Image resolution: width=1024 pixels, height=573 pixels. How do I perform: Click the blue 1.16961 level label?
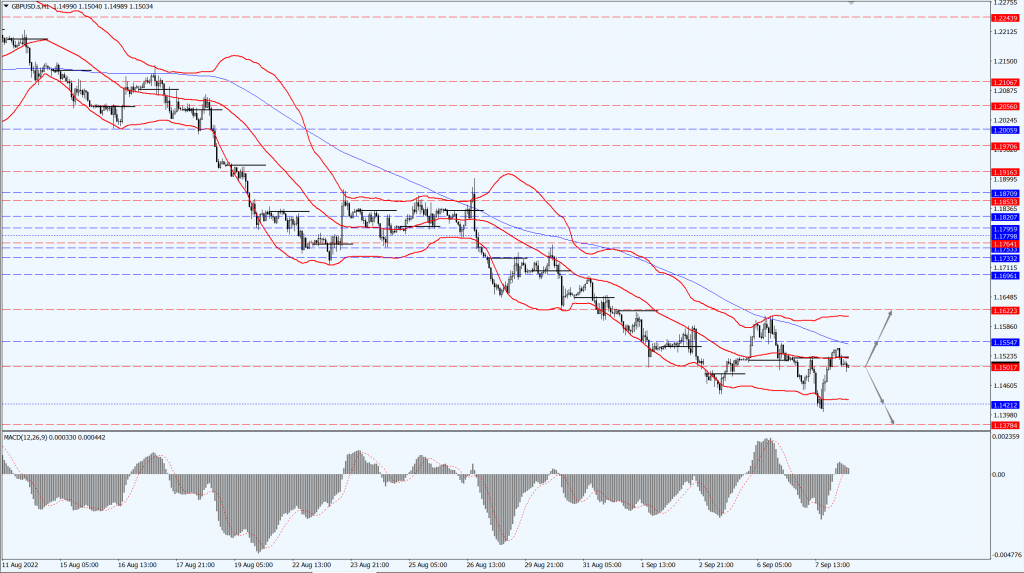(1005, 275)
